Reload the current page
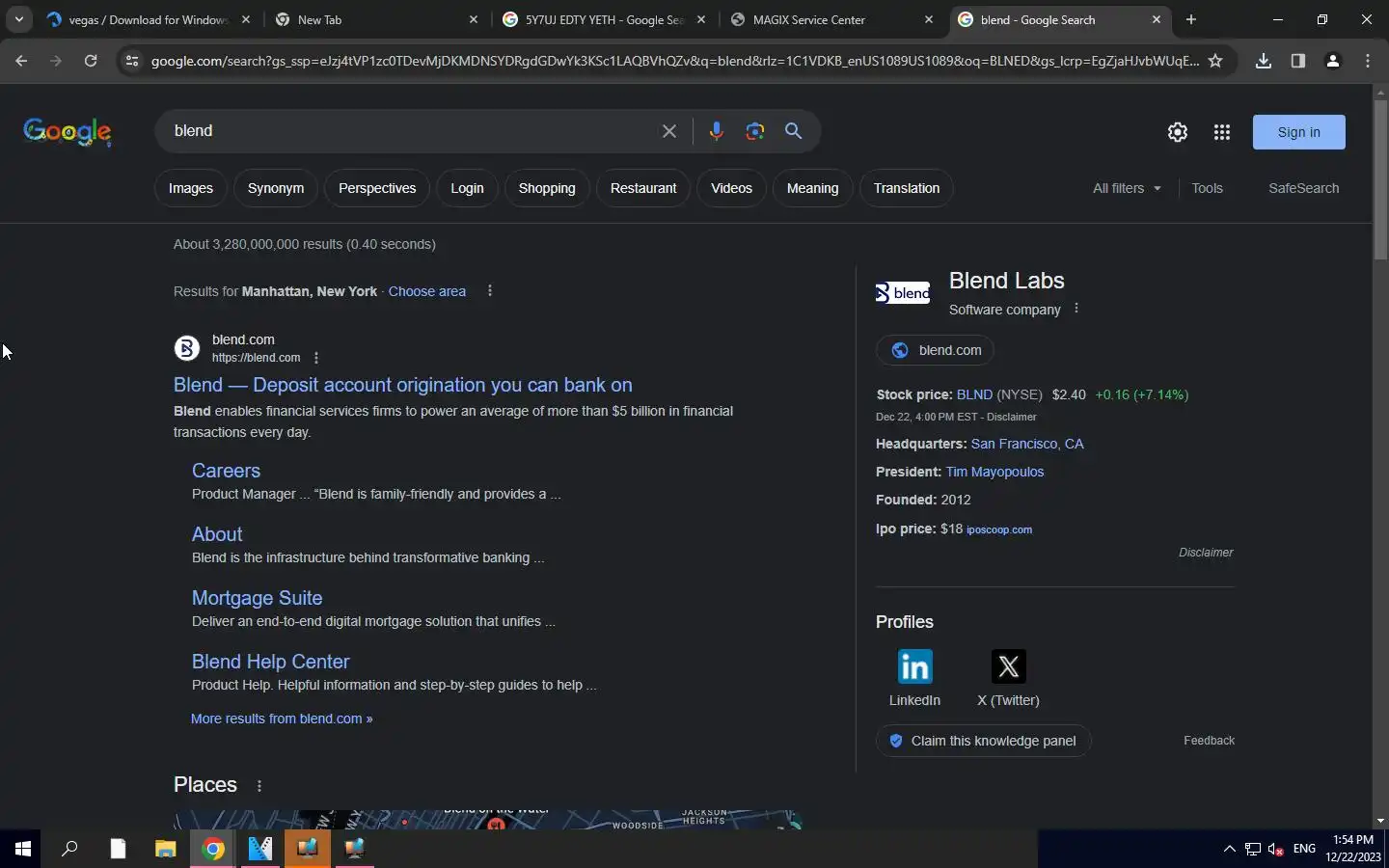The width and height of the screenshot is (1389, 868). pyautogui.click(x=91, y=61)
